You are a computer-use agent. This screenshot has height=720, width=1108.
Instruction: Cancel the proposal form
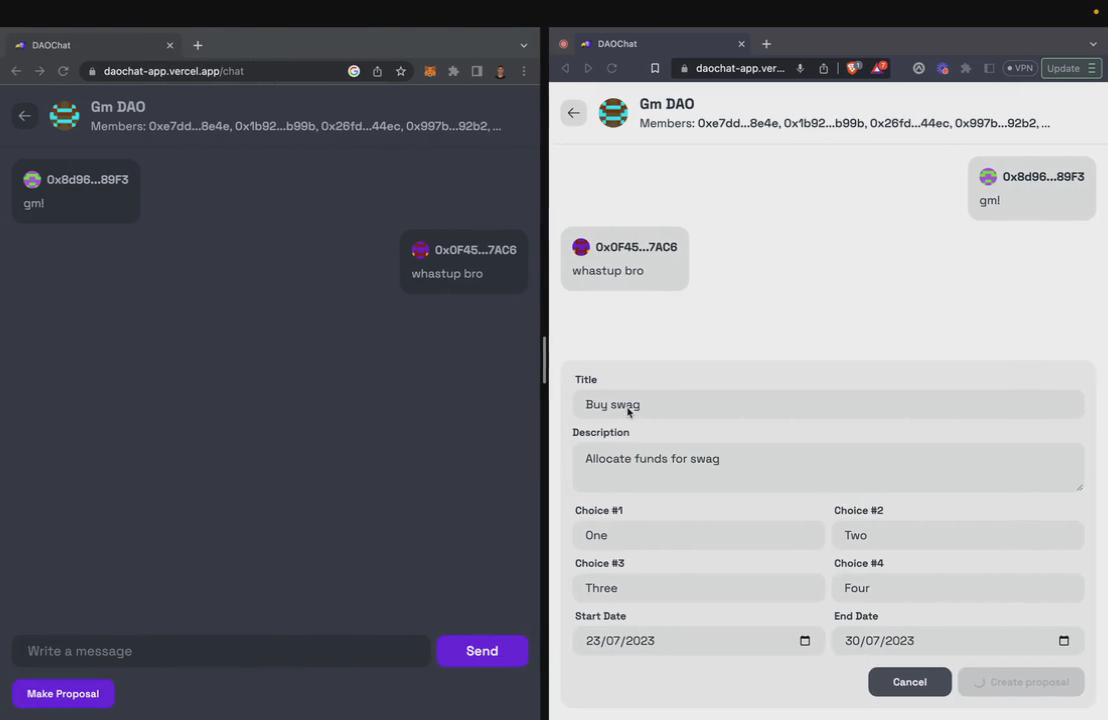(909, 681)
